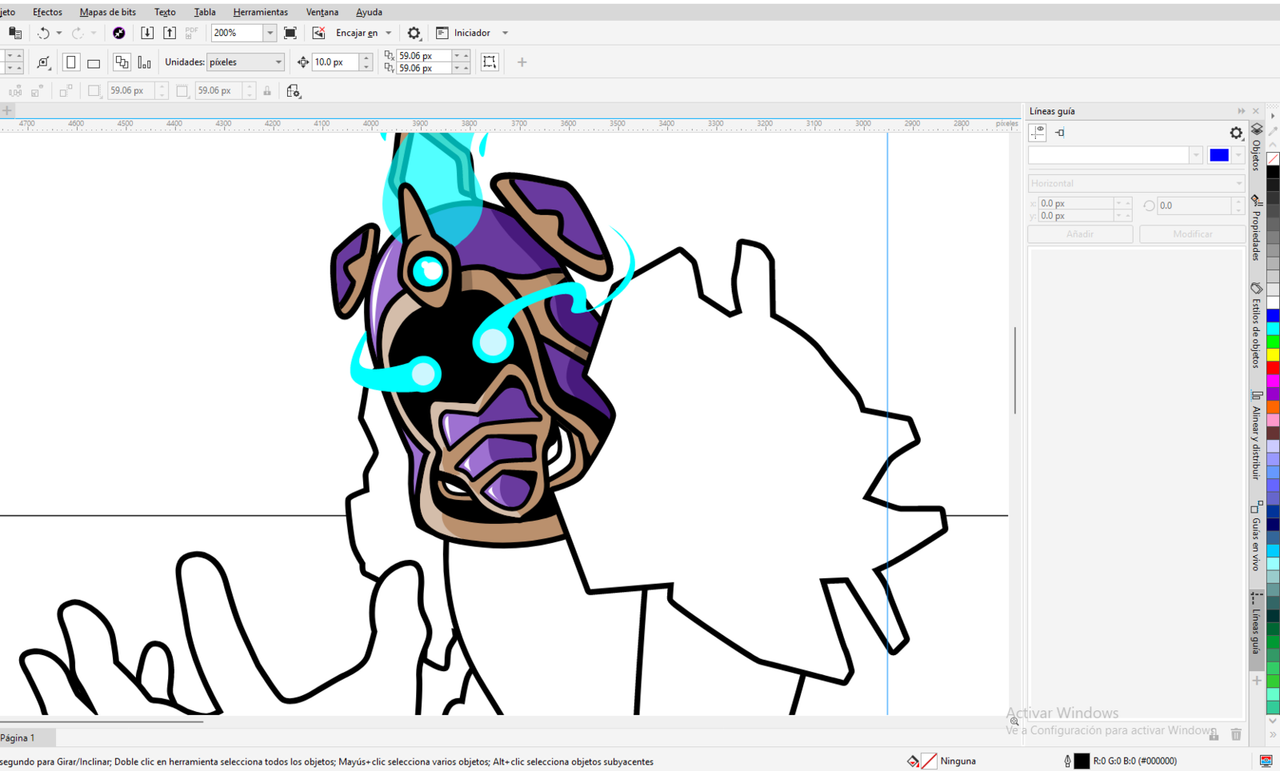
Task: Select the Página 1 tab
Action: pyautogui.click(x=18, y=738)
